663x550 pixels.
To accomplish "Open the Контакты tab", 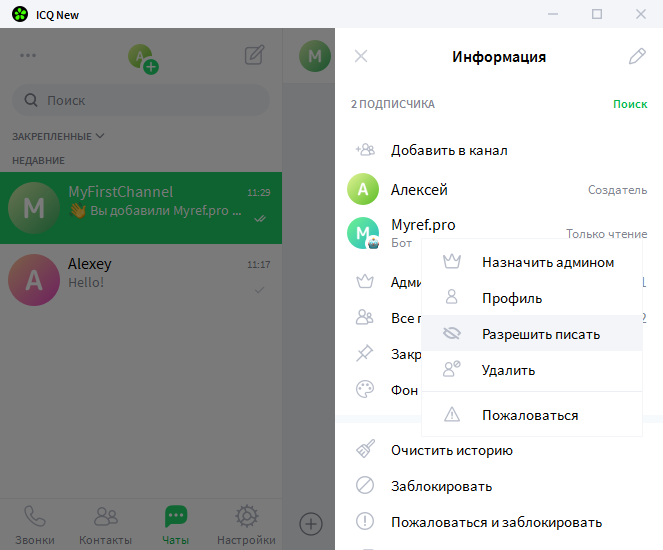I will (105, 525).
